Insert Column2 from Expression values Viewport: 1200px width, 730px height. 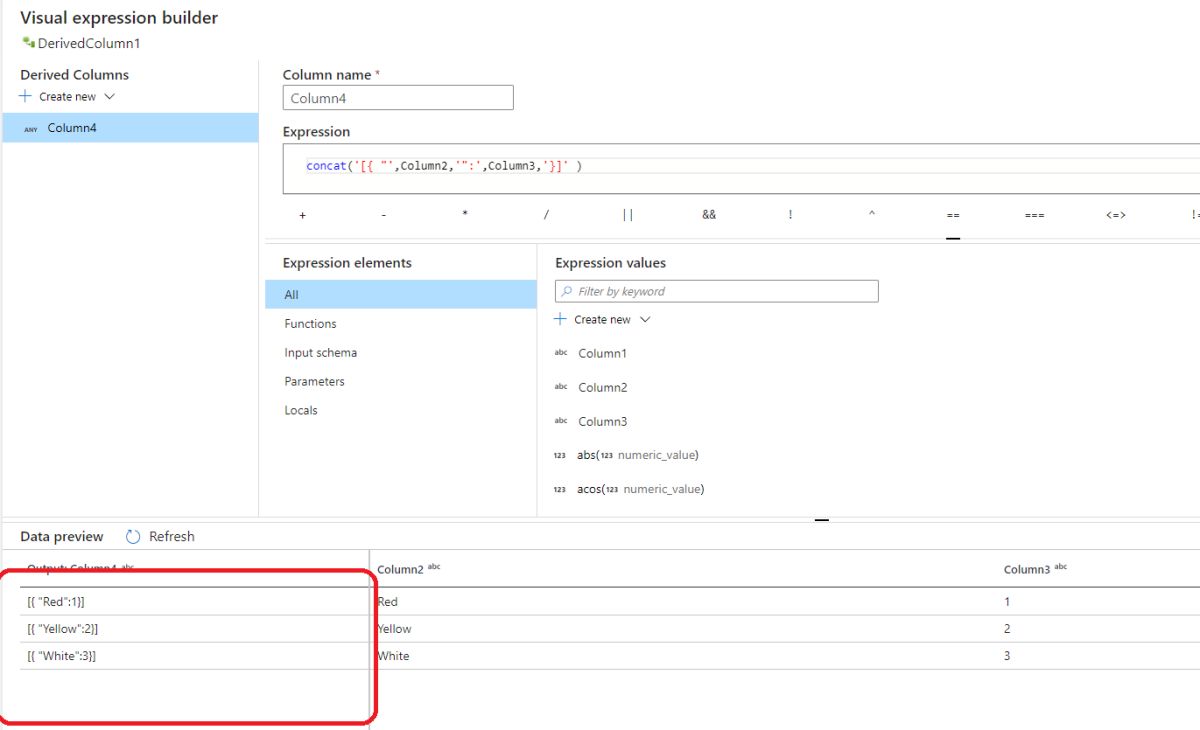click(602, 387)
